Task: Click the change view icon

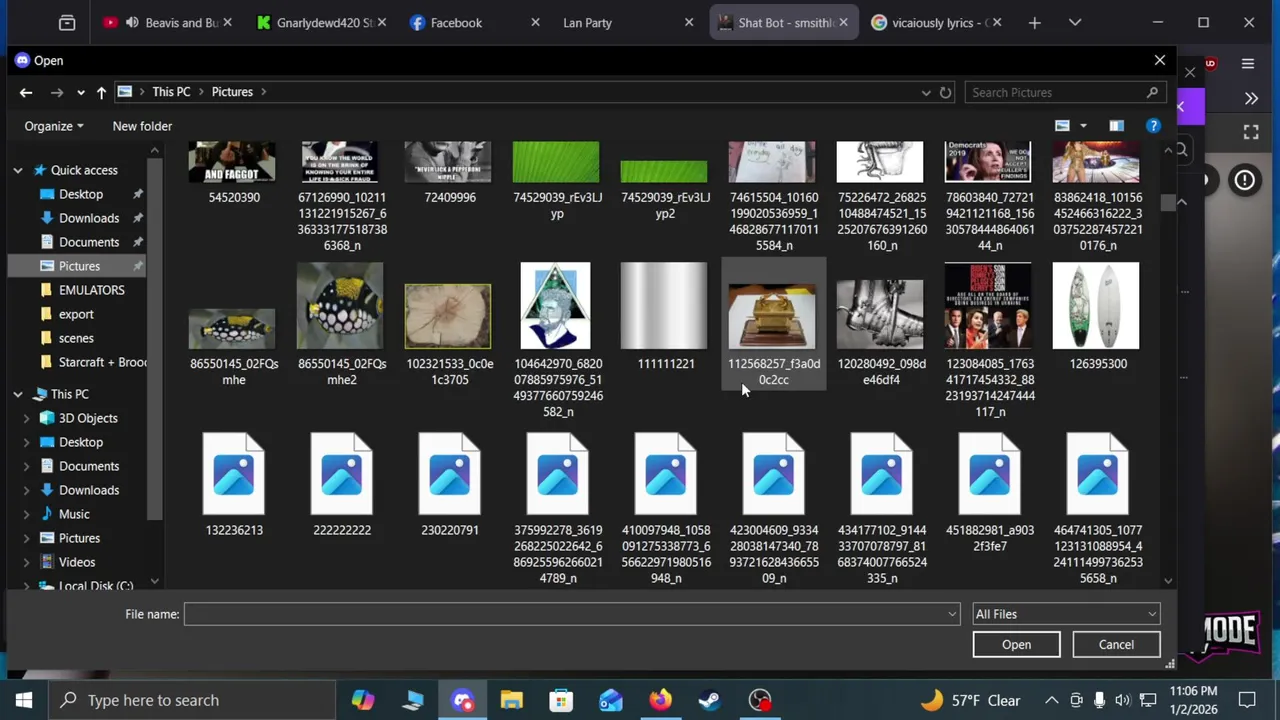Action: 1062,126
